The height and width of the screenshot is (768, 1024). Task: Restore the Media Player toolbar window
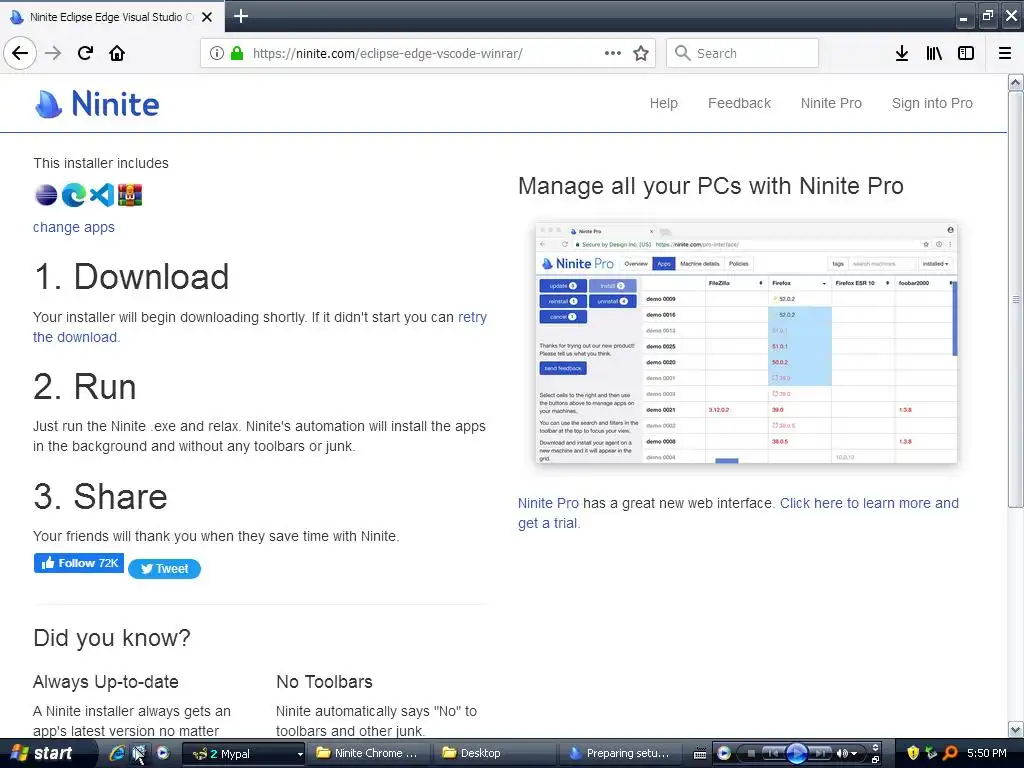875,759
